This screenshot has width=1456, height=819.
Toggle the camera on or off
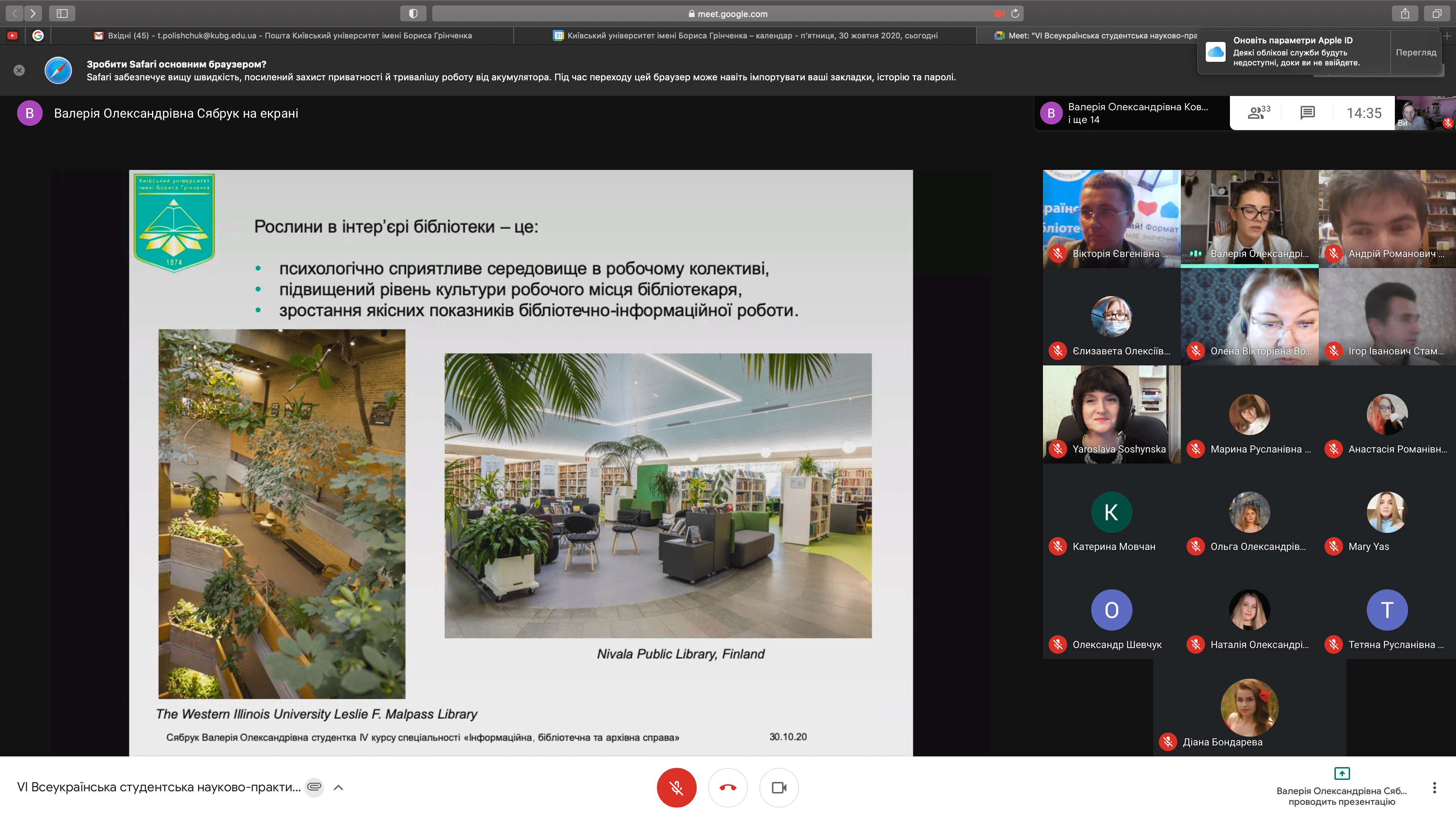[x=779, y=787]
